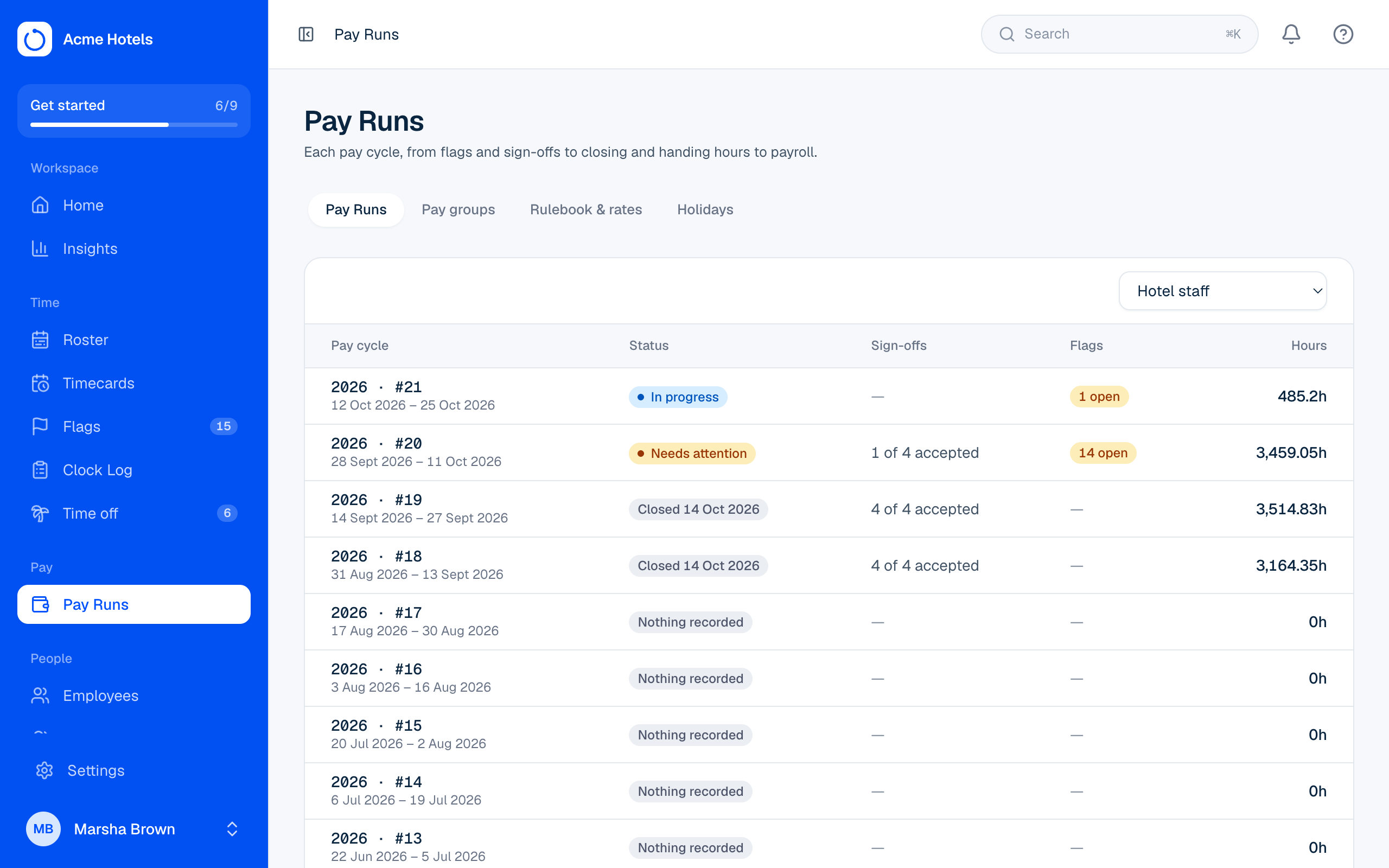Viewport: 1389px width, 868px height.
Task: Click the 3,164.35h hours value
Action: coord(1291,565)
